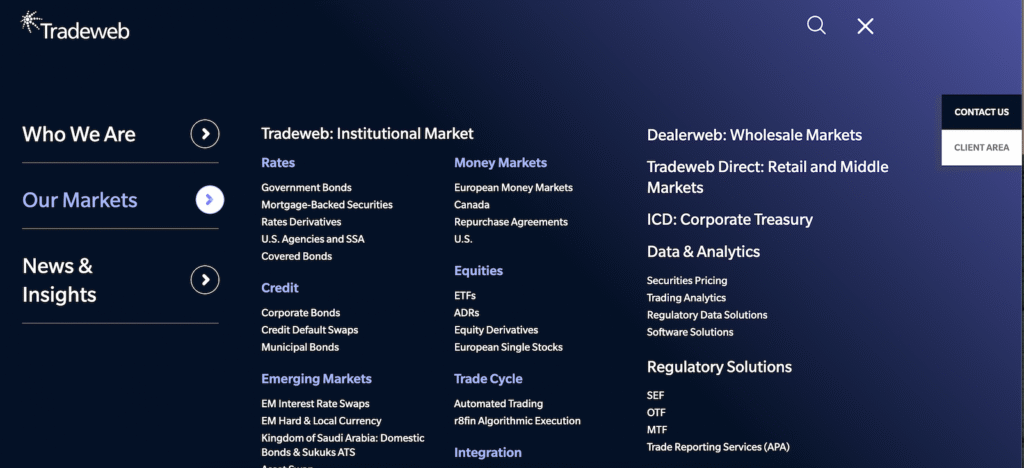Open Equities section heading
Image resolution: width=1024 pixels, height=468 pixels.
[x=478, y=270]
